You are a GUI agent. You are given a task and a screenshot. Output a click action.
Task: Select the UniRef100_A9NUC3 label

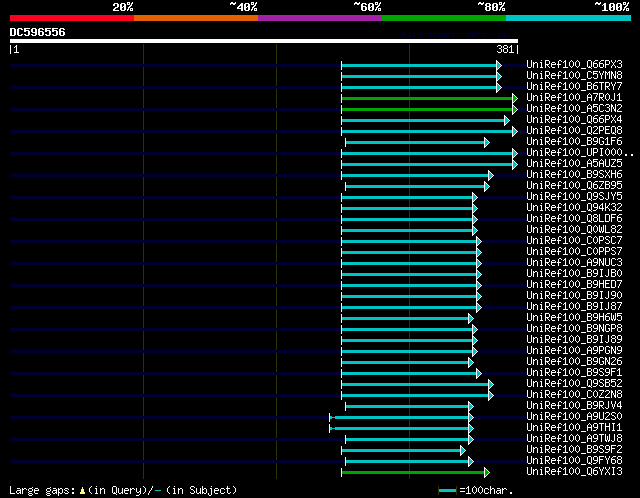tap(574, 262)
